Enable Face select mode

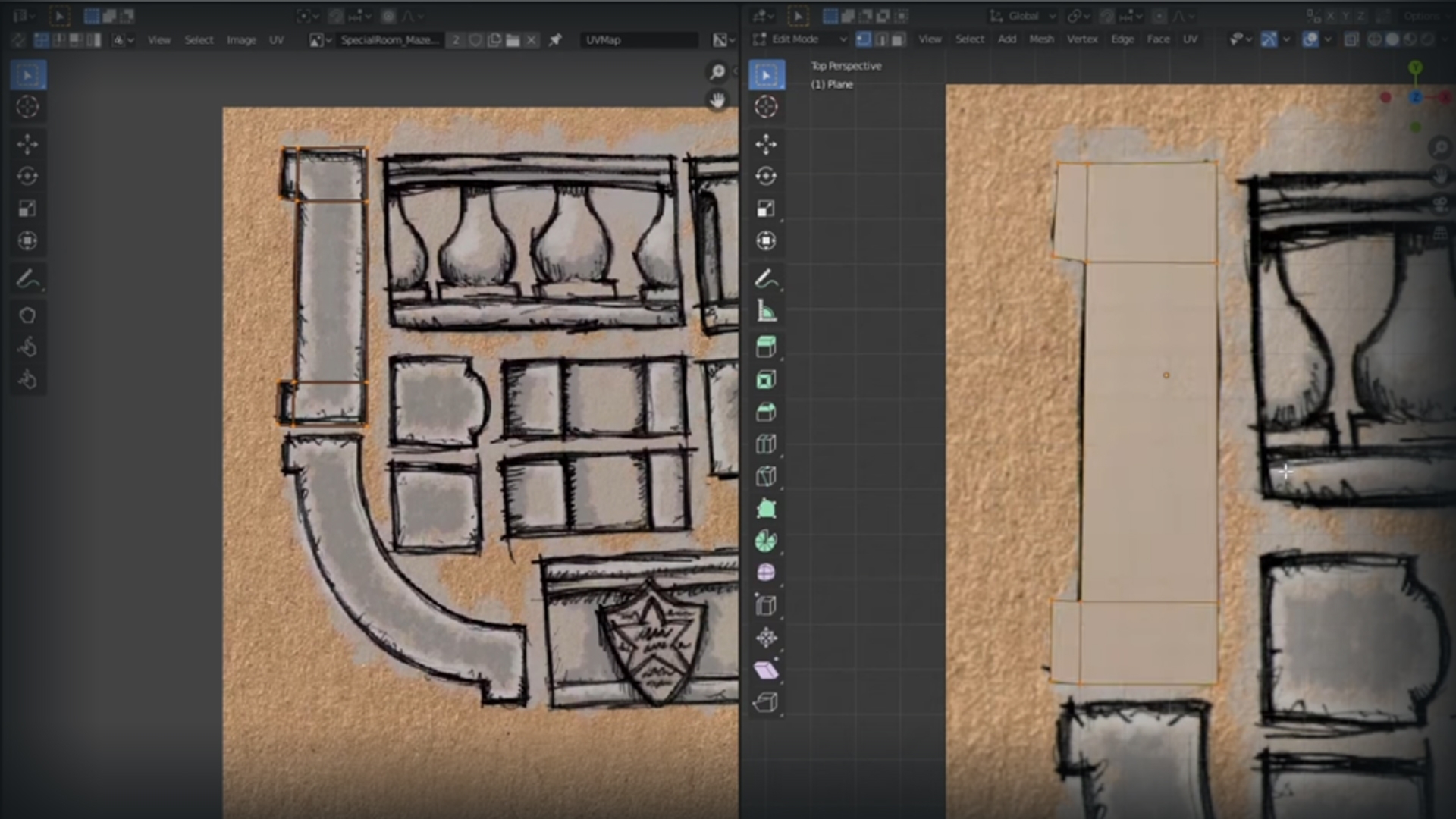point(899,39)
